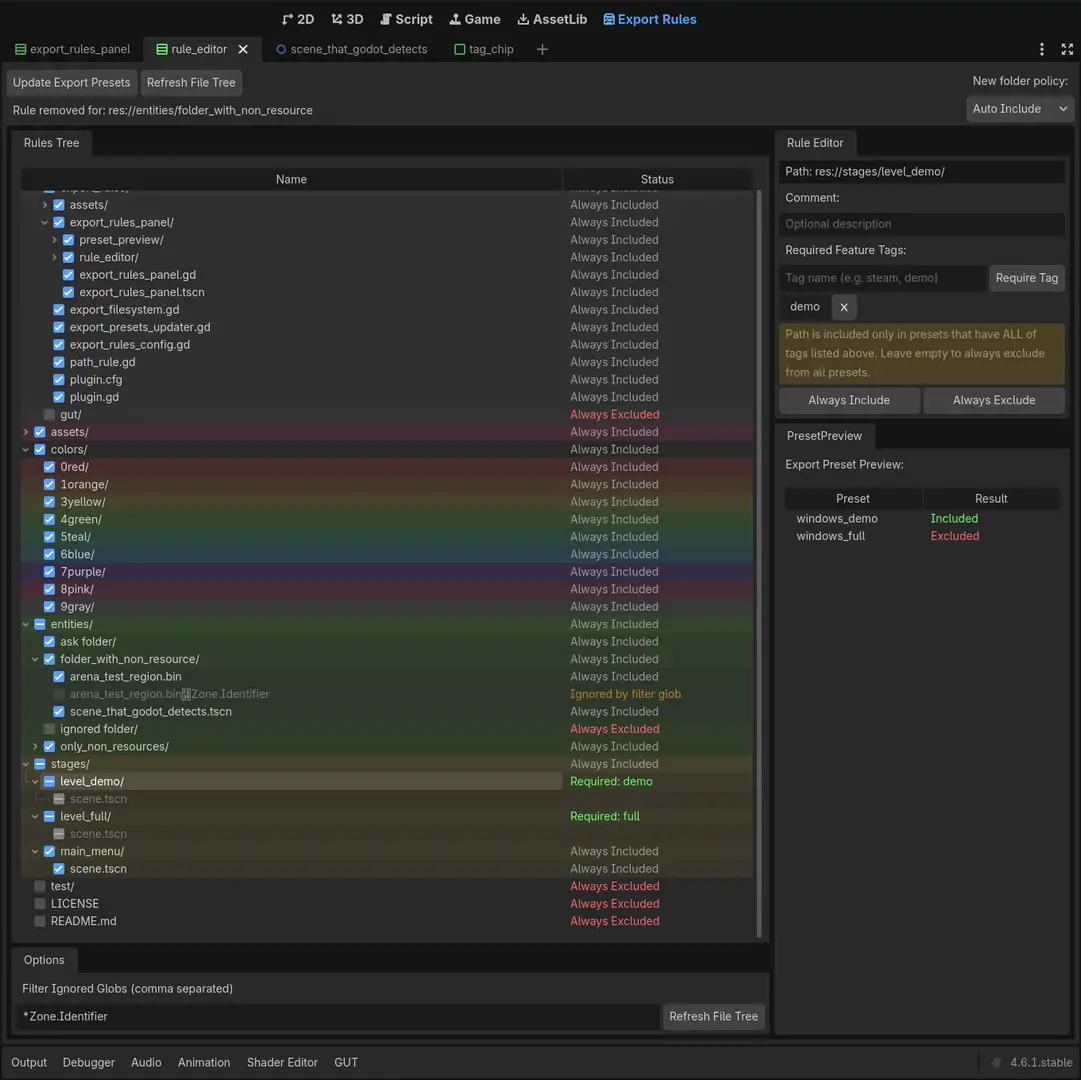
Task: Toggle the 5teal/ folder checkbox
Action: tap(48, 536)
